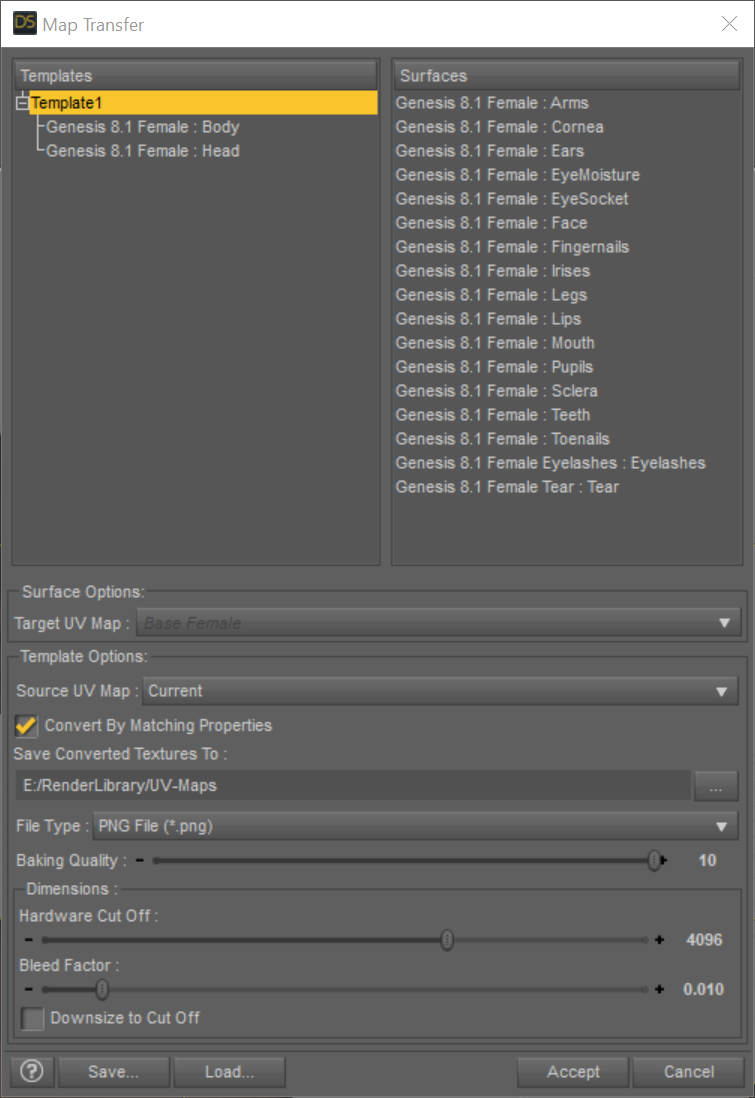Select Genesis 8.1 Female : Toenails surface
This screenshot has width=755, height=1098.
pyautogui.click(x=503, y=439)
